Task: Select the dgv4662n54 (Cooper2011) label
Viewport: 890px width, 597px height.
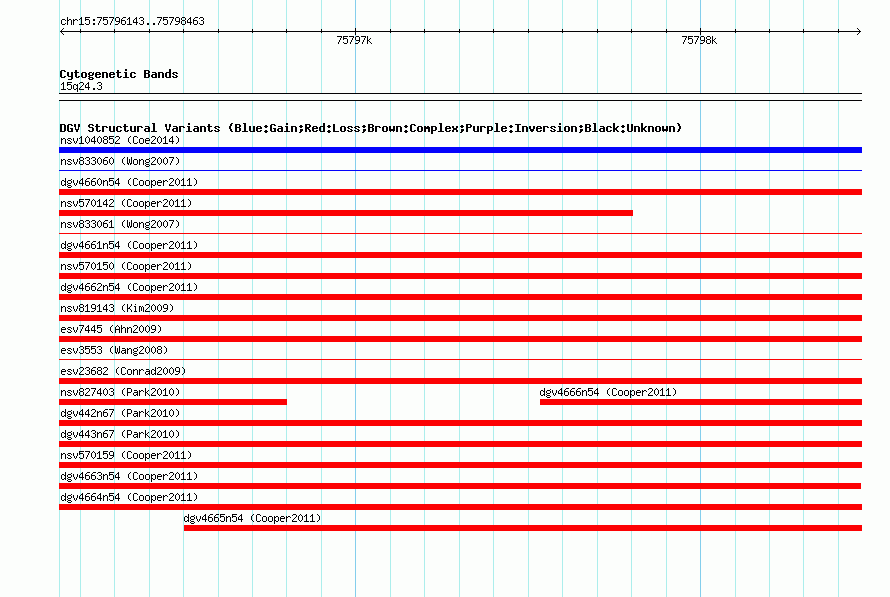Action: [x=129, y=287]
